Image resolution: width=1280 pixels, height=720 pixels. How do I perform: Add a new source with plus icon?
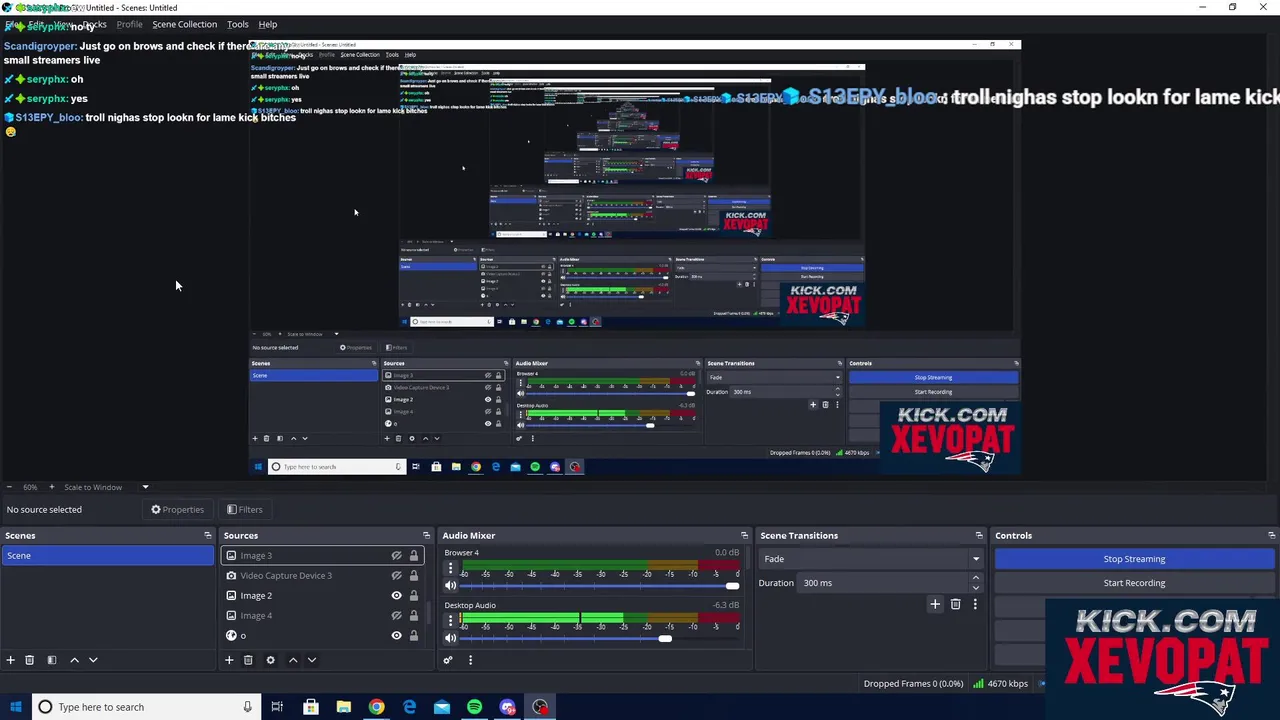click(x=229, y=660)
